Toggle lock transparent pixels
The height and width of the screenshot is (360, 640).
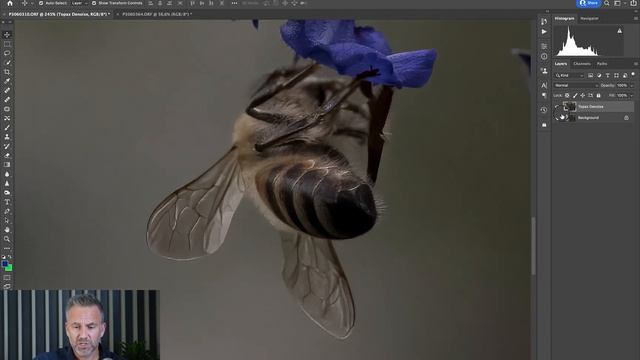point(567,96)
